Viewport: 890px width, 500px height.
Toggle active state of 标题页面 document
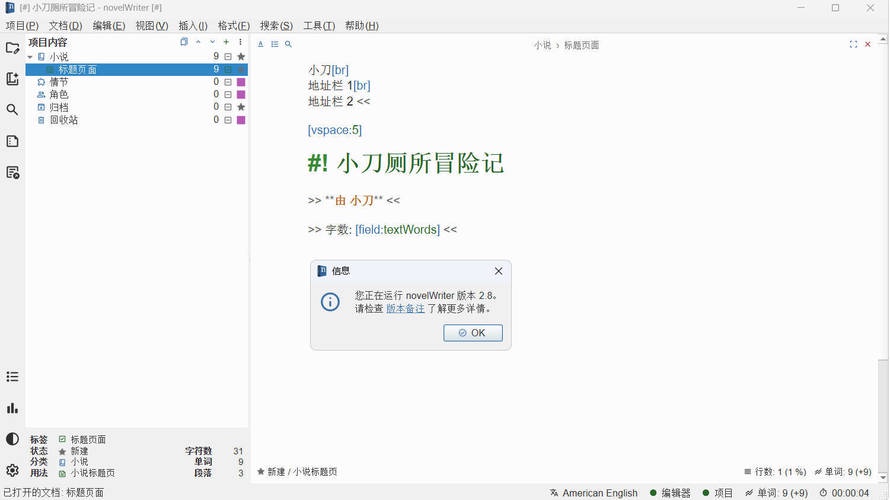click(x=228, y=70)
